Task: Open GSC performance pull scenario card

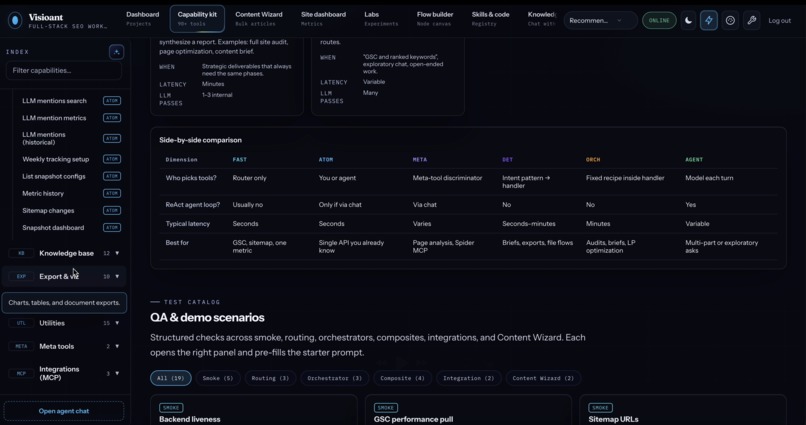Action: coord(468,410)
